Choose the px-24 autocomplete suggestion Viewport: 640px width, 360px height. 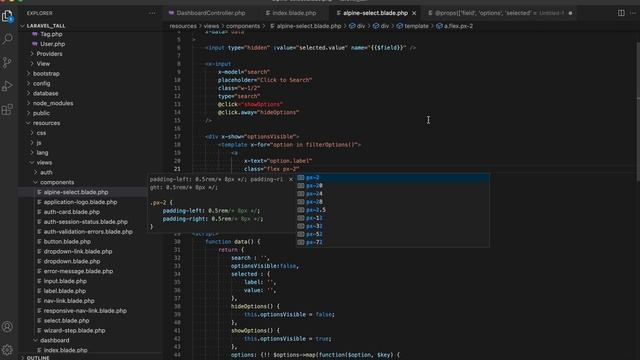click(393, 194)
